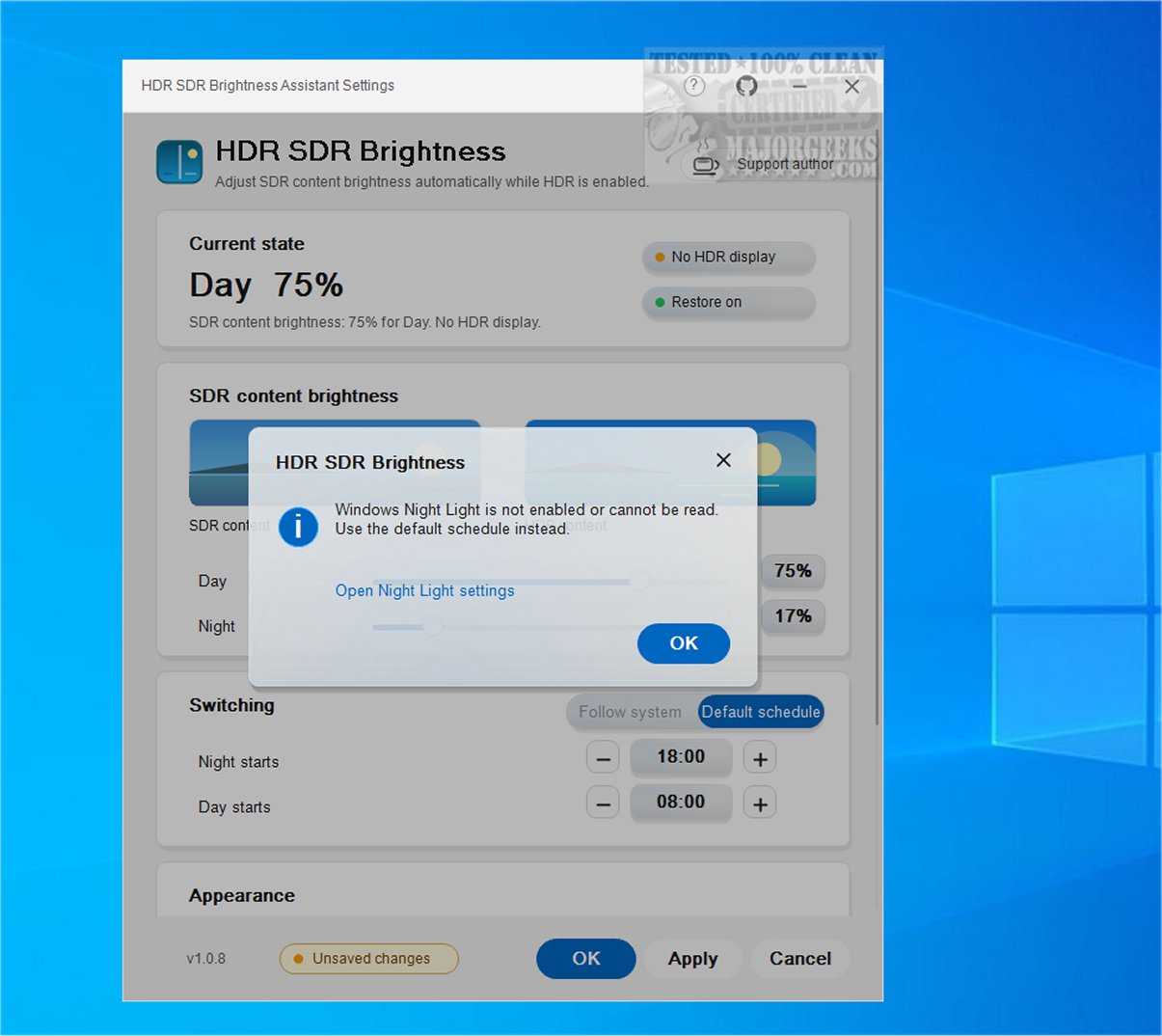Increase Night starts time with plus button

point(760,758)
